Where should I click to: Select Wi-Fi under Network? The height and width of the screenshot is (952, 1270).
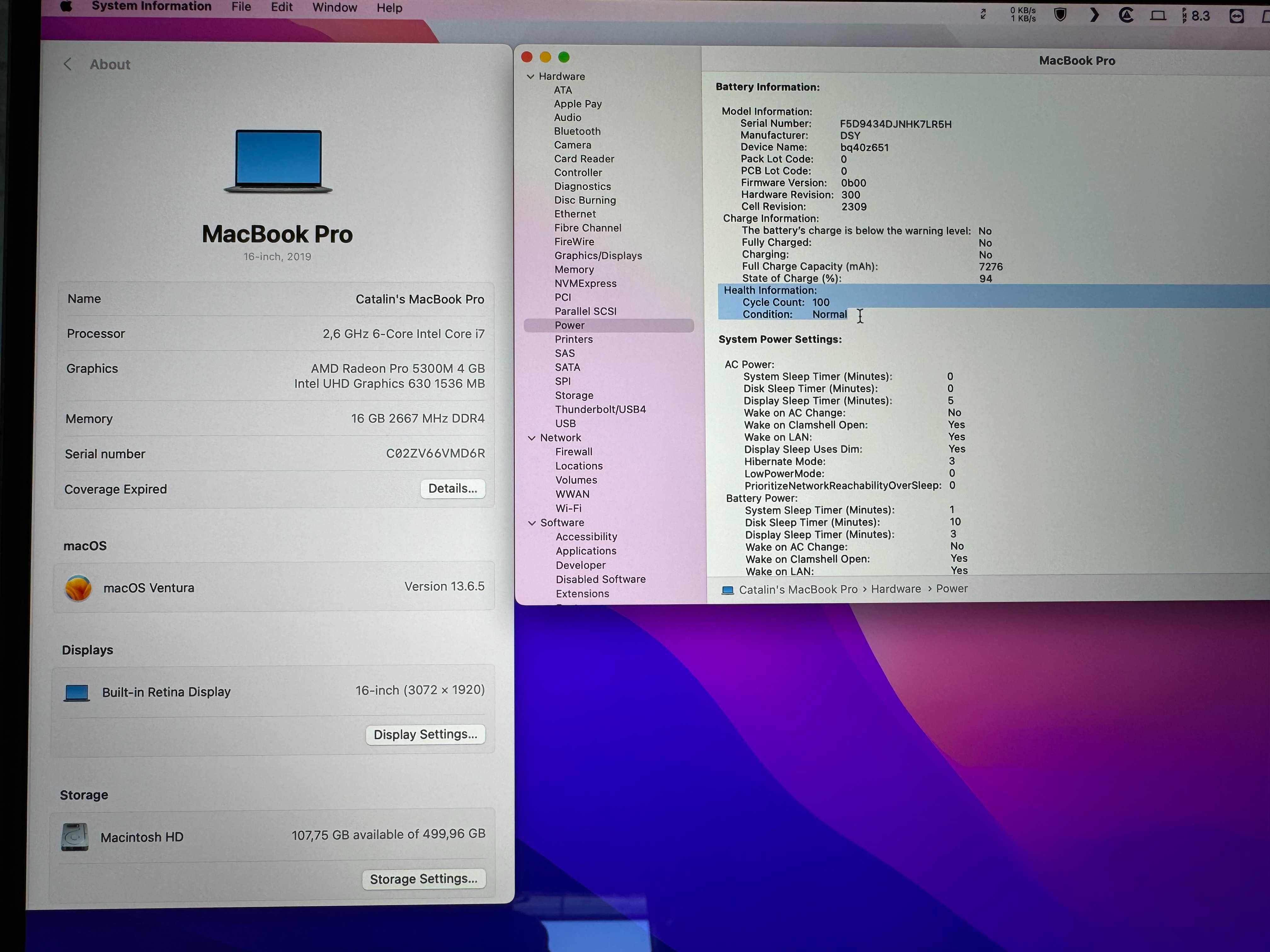568,508
